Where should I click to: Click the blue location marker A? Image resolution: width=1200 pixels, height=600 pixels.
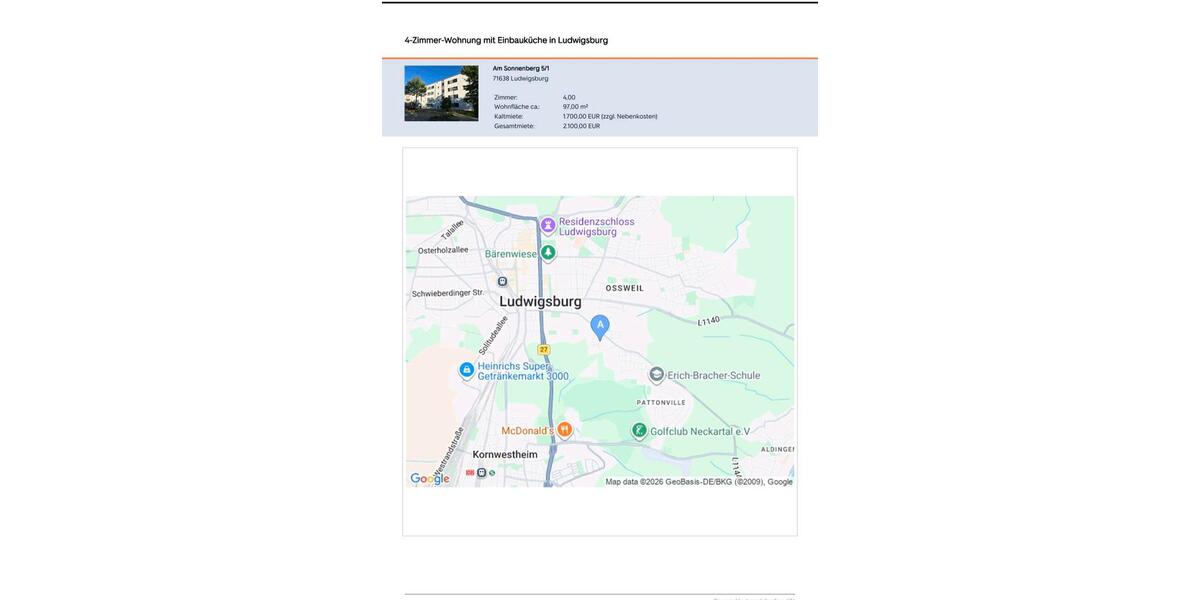click(x=600, y=326)
